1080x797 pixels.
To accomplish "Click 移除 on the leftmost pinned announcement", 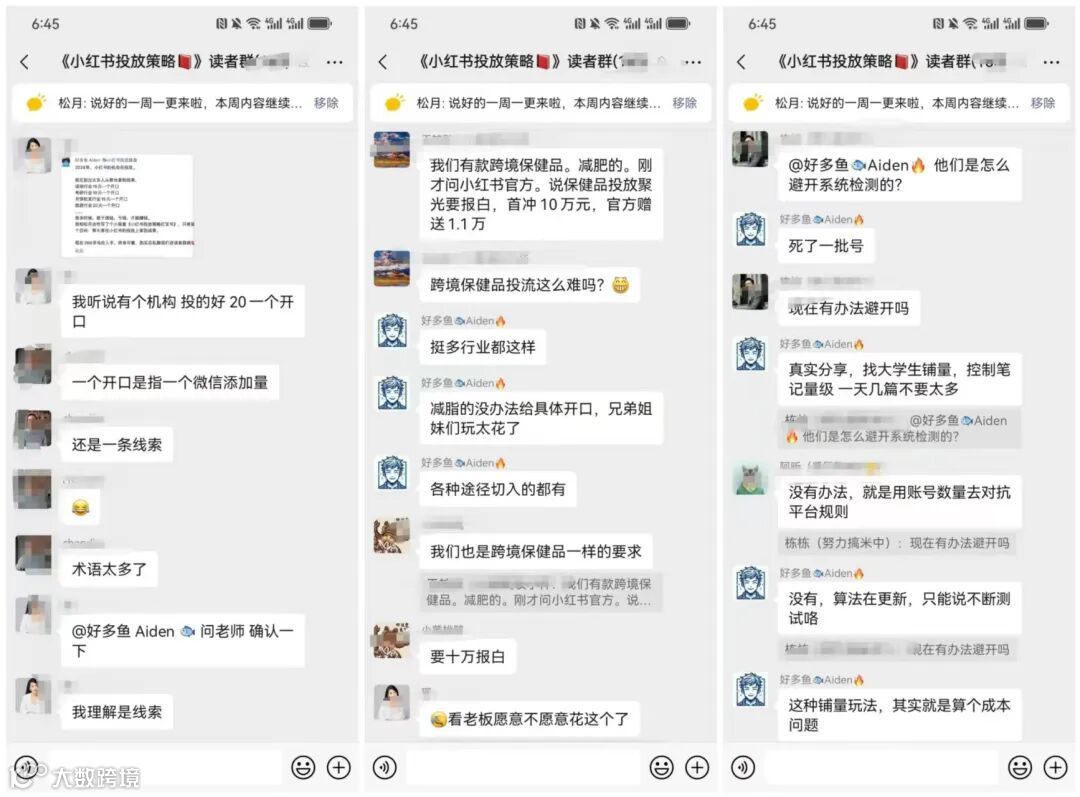I will tap(326, 103).
